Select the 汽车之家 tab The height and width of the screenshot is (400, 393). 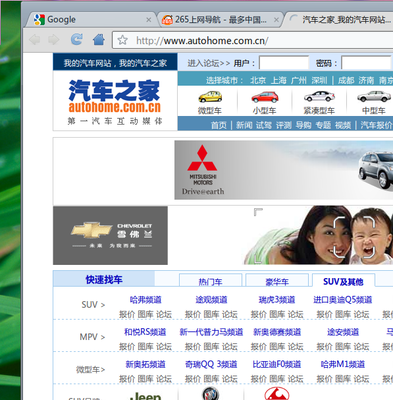coord(340,20)
